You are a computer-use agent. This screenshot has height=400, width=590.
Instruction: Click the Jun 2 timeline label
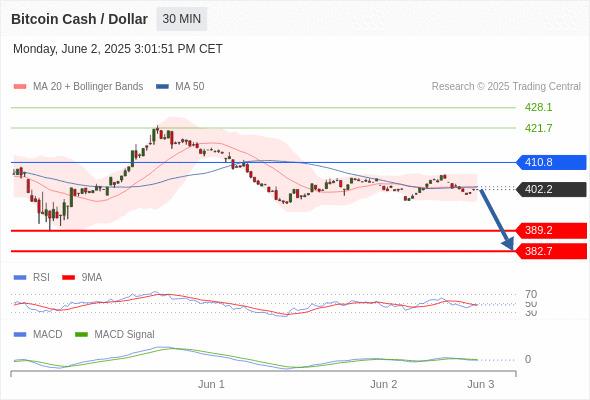[x=383, y=384]
